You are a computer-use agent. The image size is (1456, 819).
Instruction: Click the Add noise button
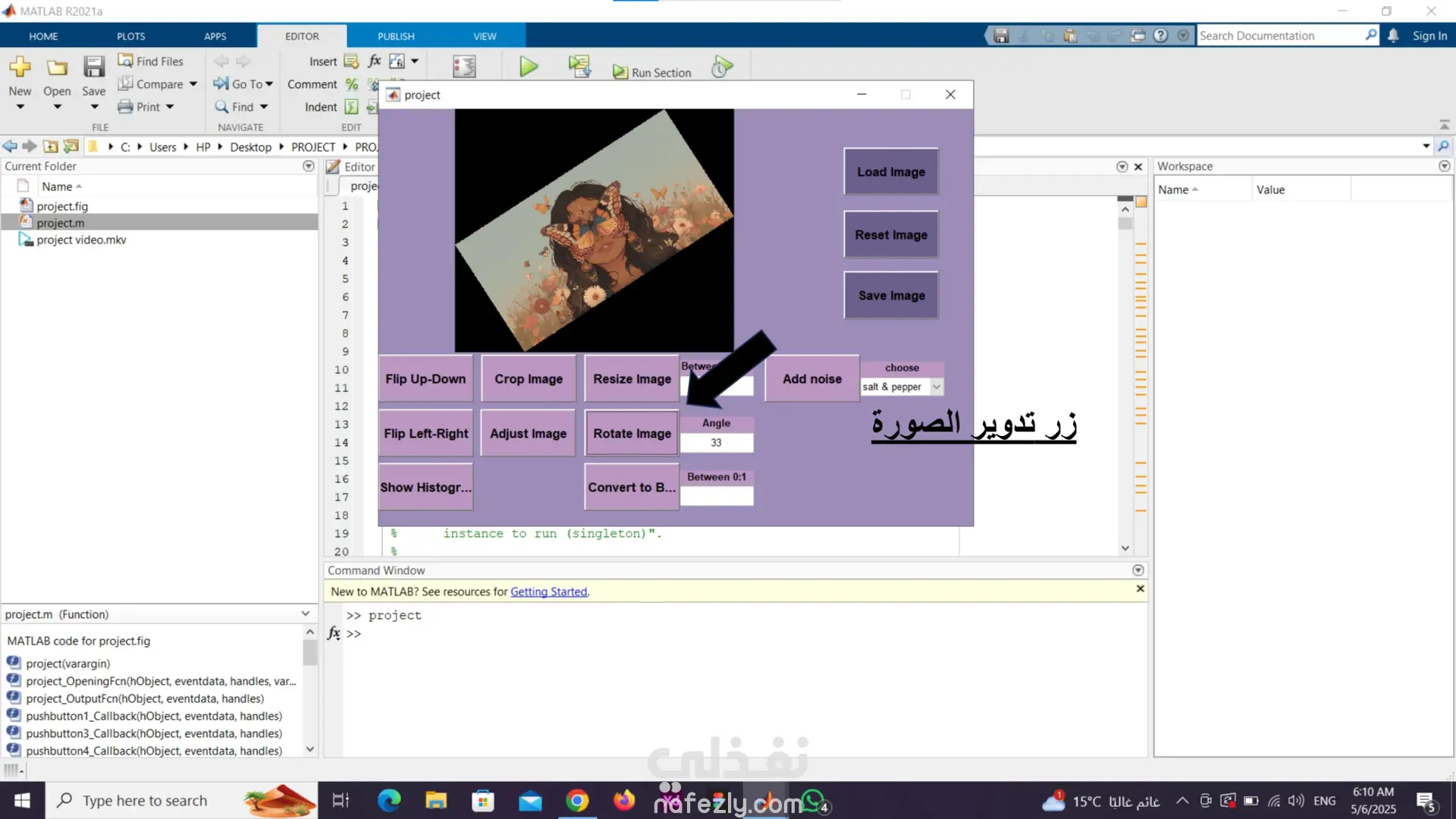tap(812, 379)
